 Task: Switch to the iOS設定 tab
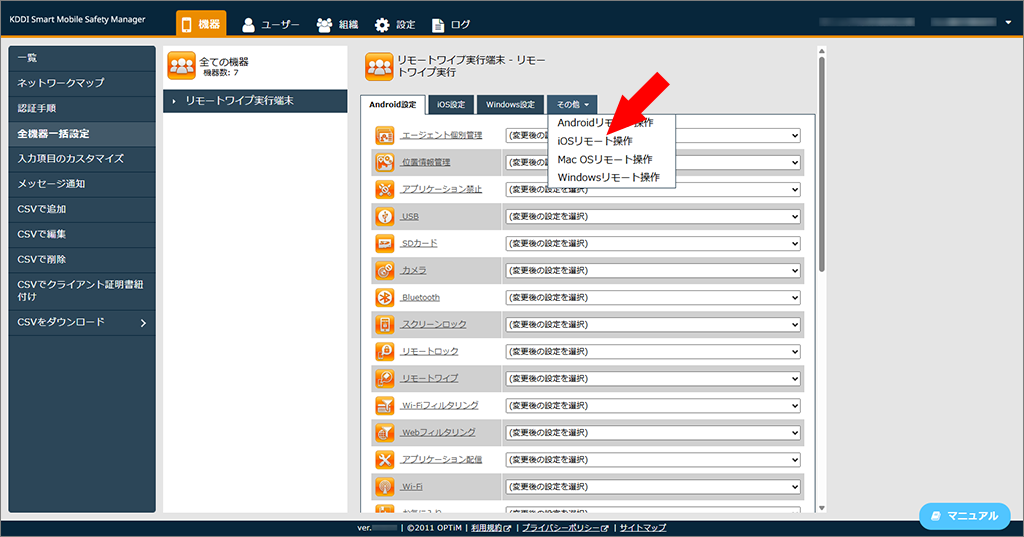point(451,105)
